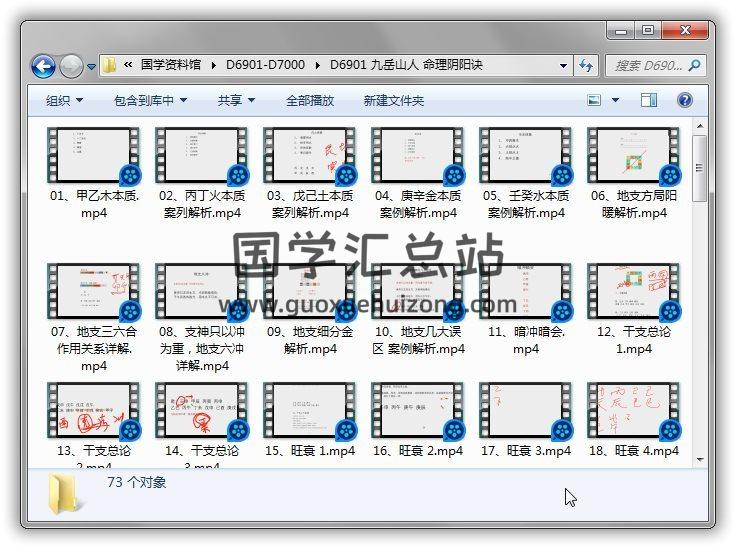Select video 02、丙丁火本质案列解析.mp4 thumbnail
Image resolution: width=736 pixels, height=549 pixels.
tap(201, 155)
